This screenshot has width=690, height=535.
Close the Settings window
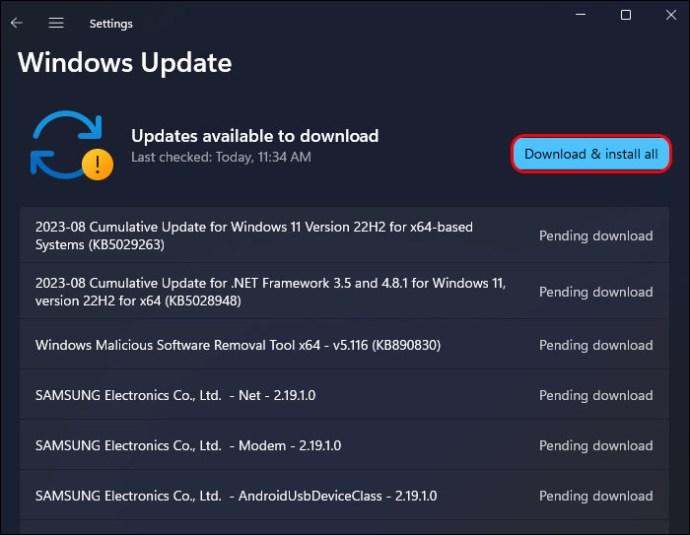click(671, 15)
